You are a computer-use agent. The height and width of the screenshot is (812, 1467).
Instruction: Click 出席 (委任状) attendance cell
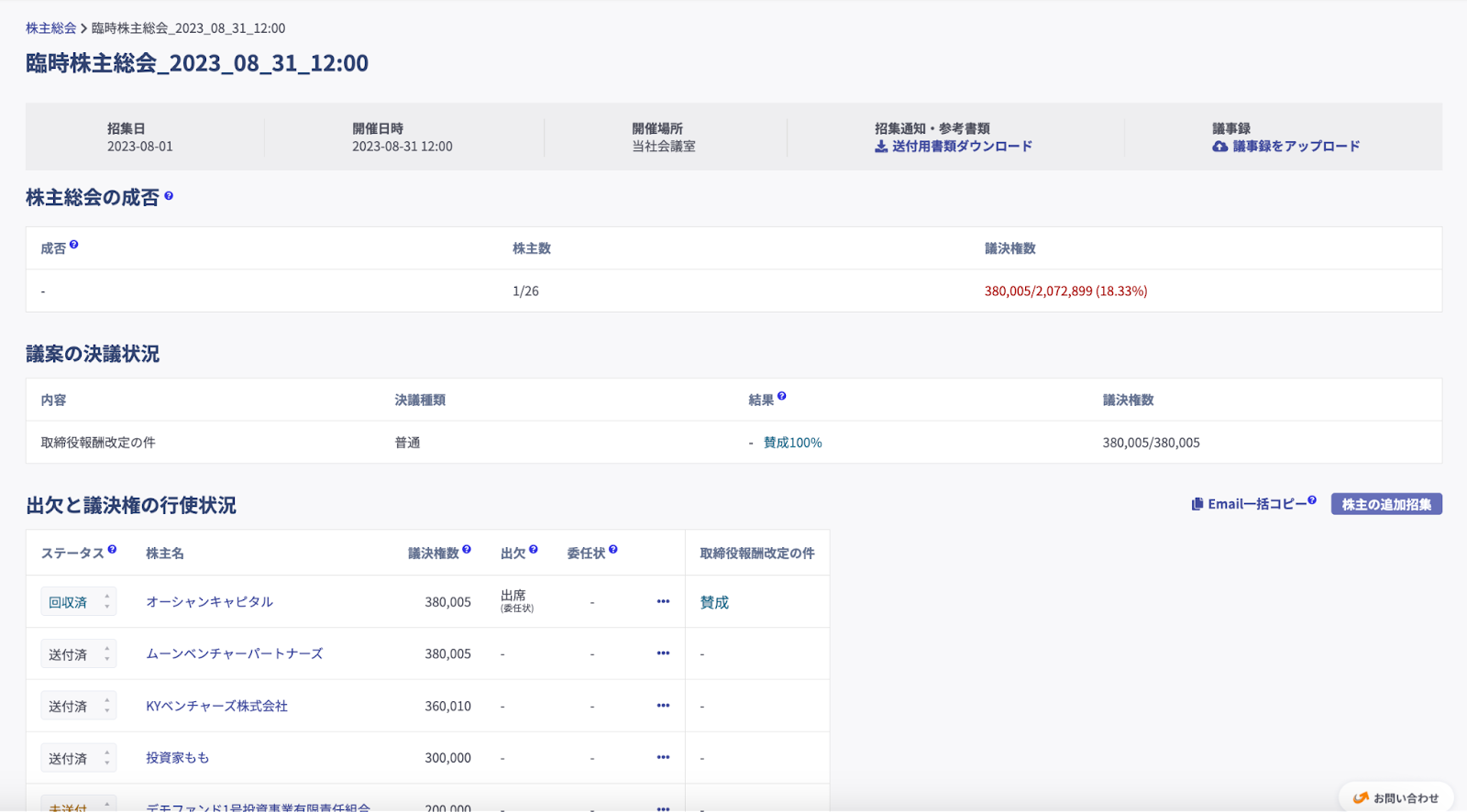click(517, 601)
